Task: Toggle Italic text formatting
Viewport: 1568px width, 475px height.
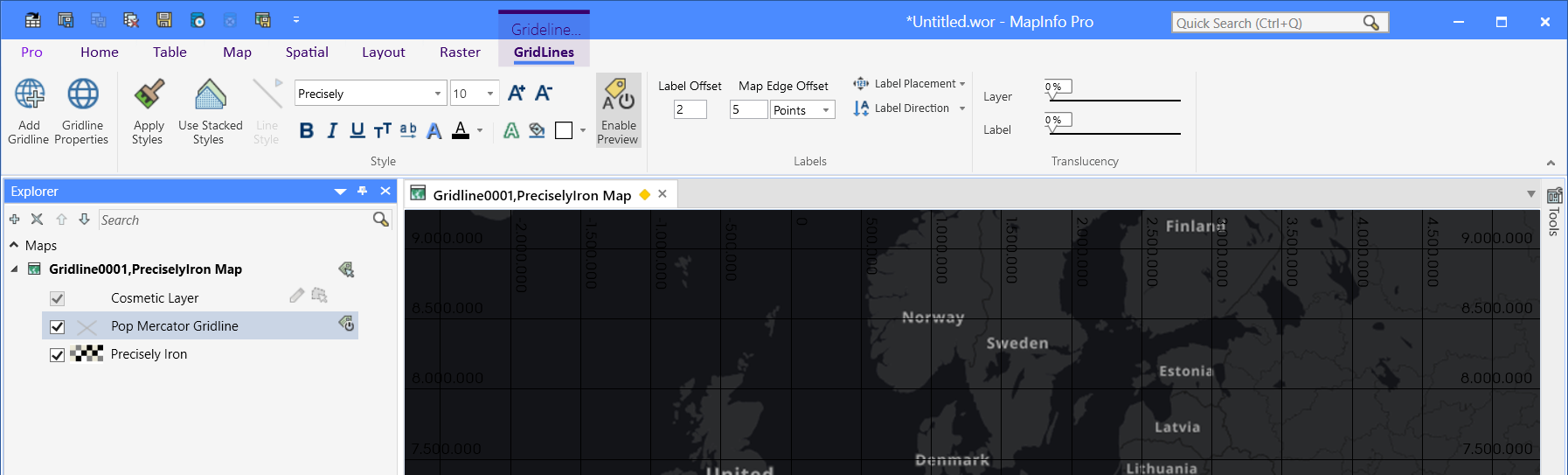Action: [332, 130]
